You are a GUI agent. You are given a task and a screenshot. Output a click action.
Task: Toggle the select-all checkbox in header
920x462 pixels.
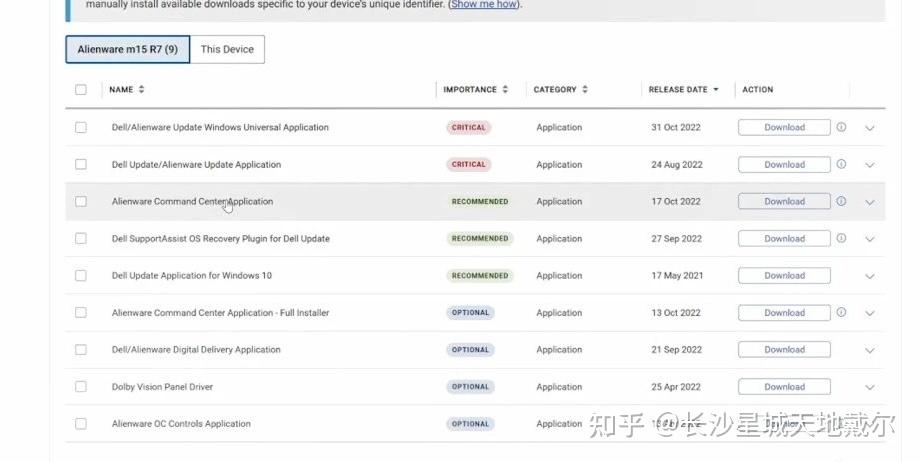click(81, 90)
